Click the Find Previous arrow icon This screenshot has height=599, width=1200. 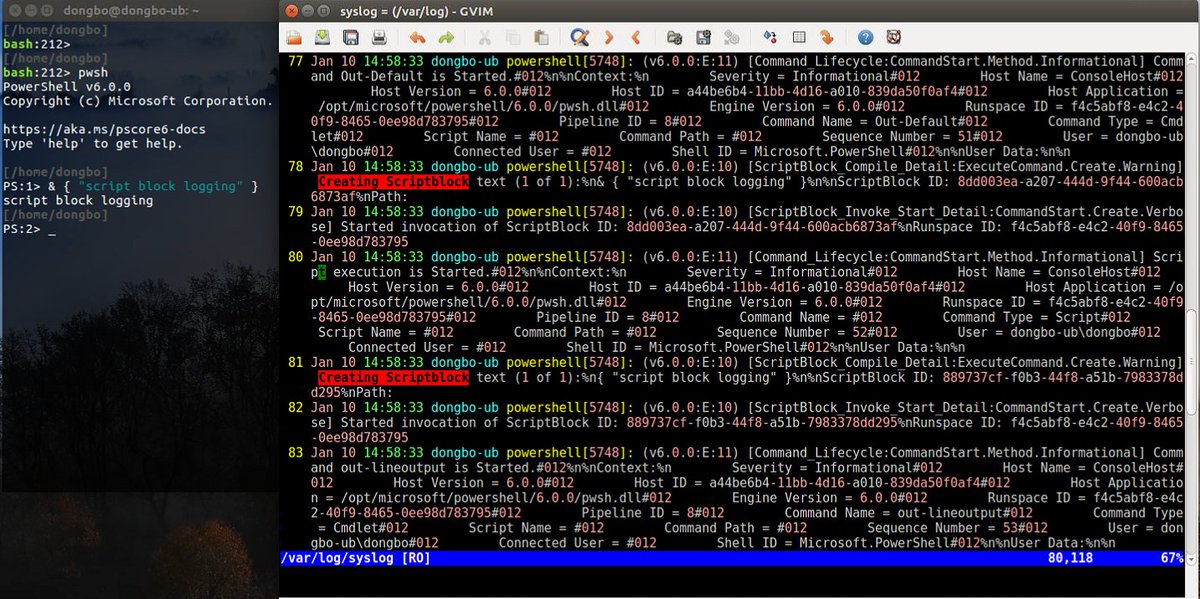click(x=636, y=38)
